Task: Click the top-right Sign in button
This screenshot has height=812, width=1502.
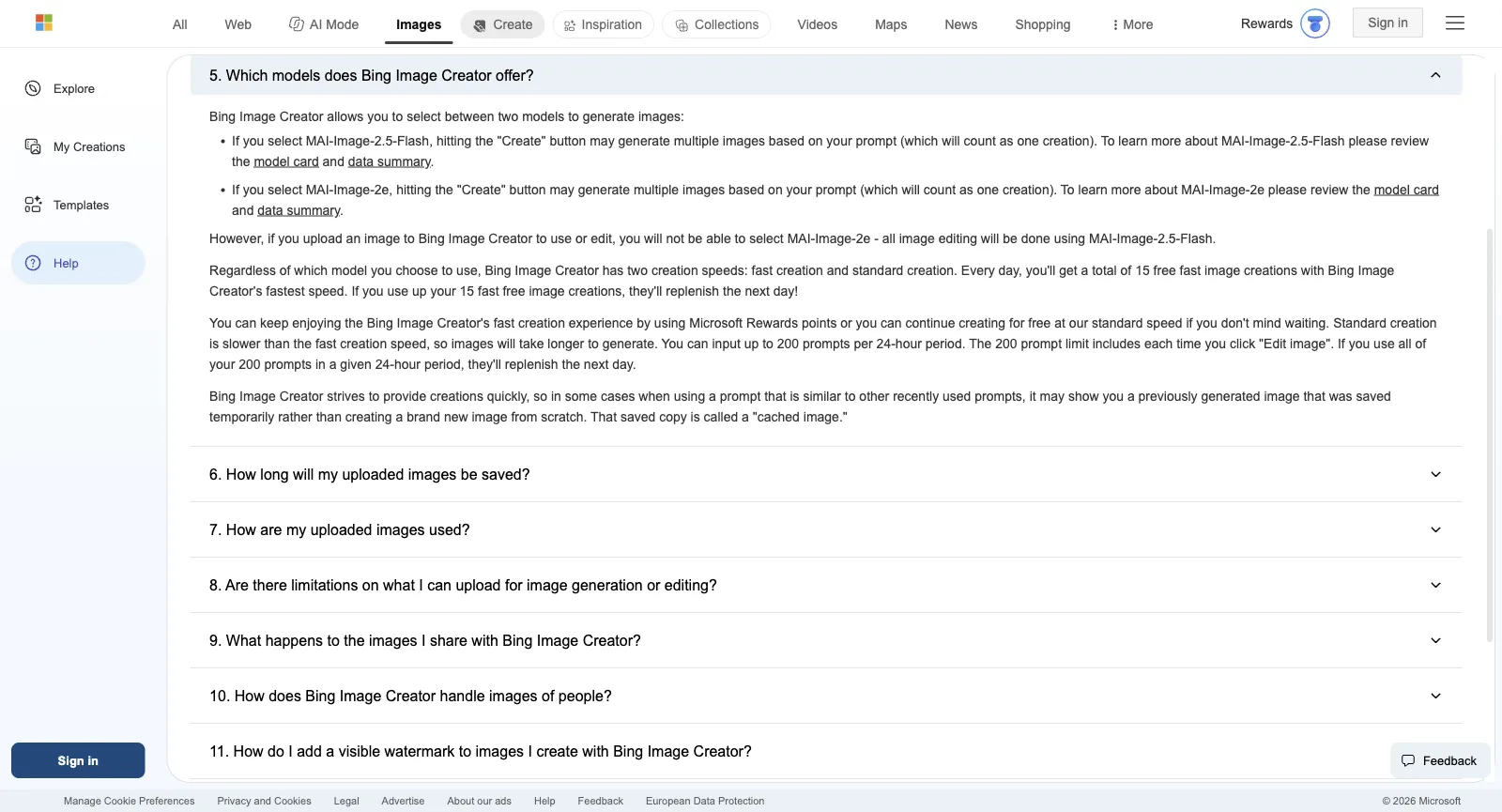Action: [1387, 23]
